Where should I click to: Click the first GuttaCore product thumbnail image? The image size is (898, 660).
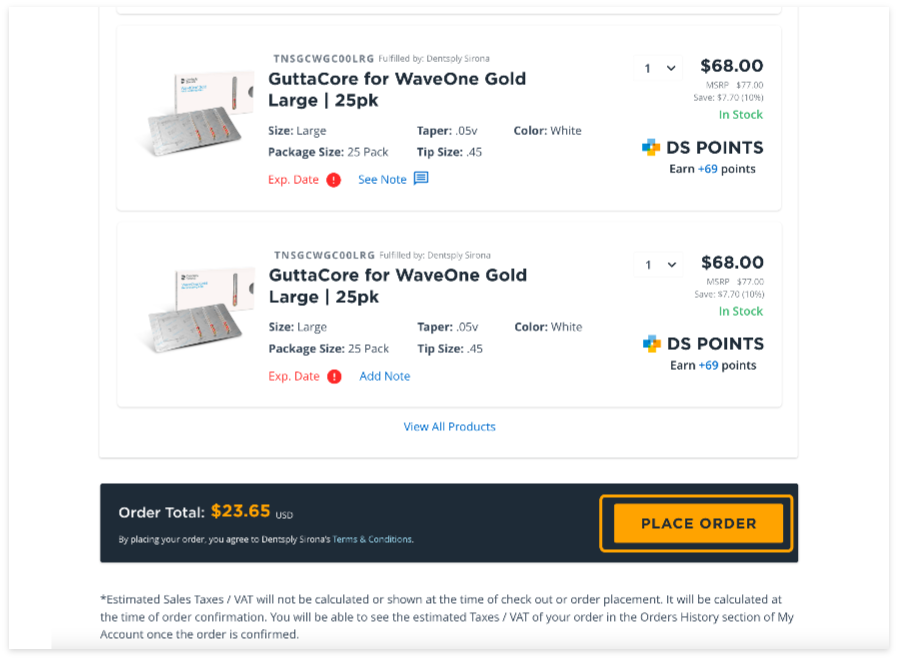193,112
